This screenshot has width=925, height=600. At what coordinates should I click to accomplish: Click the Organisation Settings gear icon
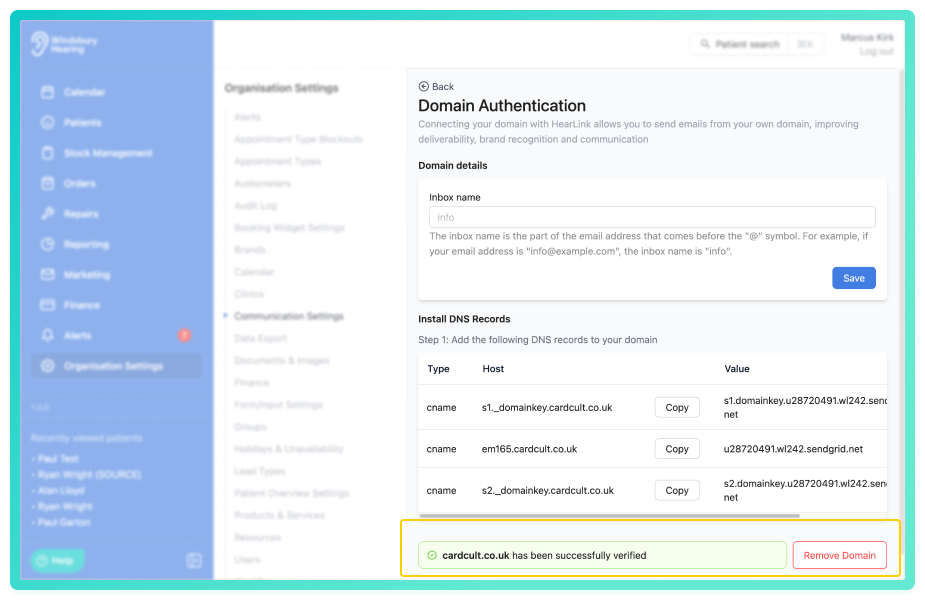pyautogui.click(x=48, y=366)
